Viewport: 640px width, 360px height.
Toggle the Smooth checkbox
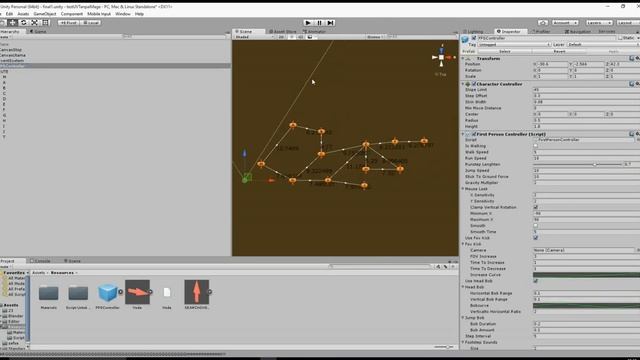point(536,225)
